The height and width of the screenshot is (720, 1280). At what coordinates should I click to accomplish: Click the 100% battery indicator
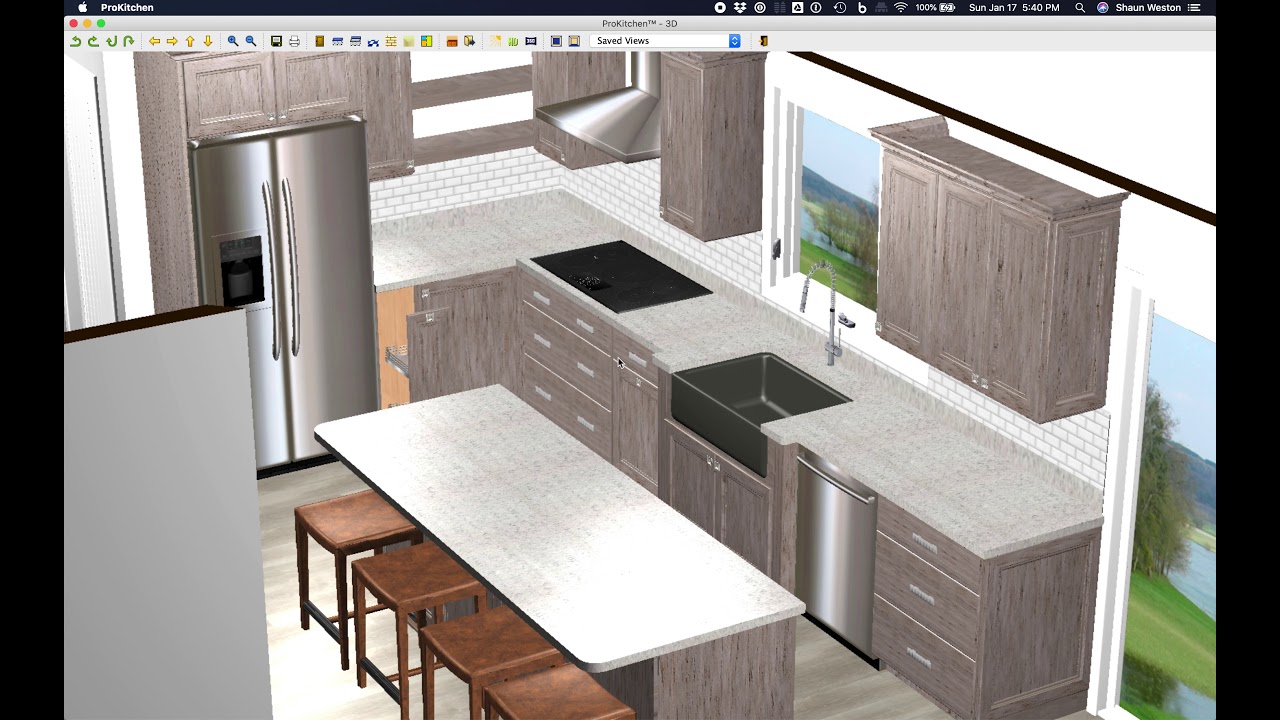point(935,7)
